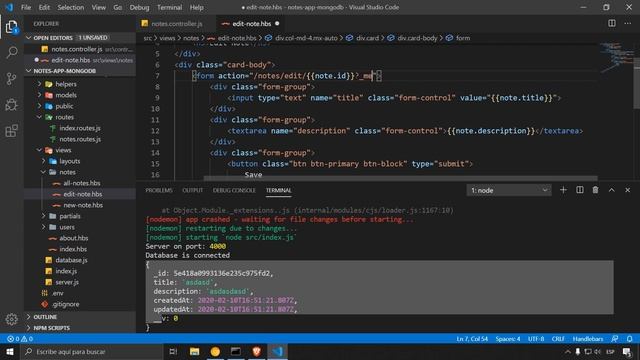Expand the NPM Scripts section

tap(80, 328)
